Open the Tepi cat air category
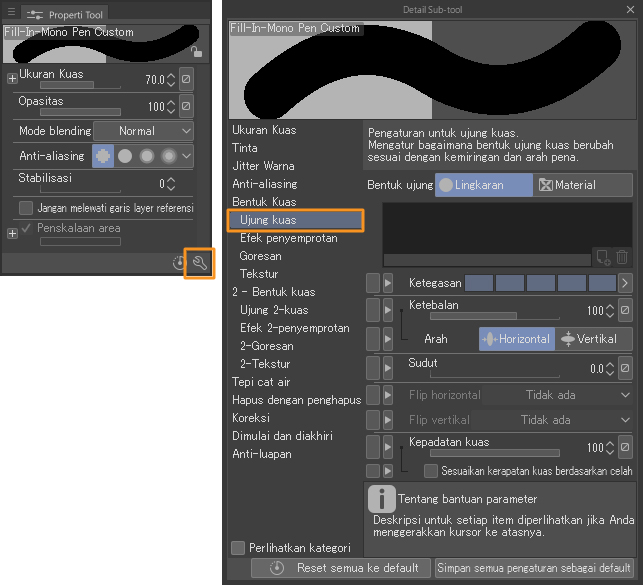This screenshot has height=585, width=643. click(262, 382)
